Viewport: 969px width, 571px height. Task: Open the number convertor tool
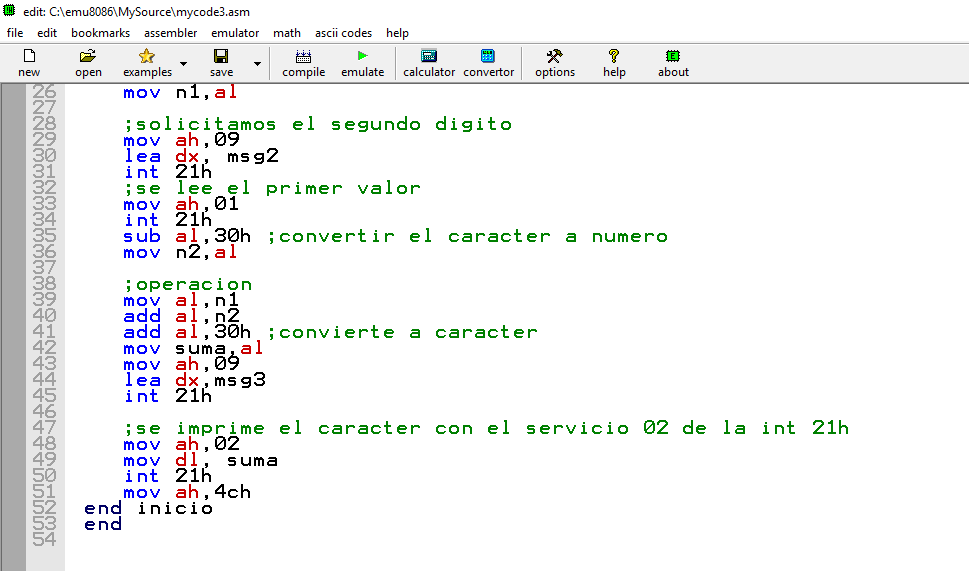click(x=488, y=56)
